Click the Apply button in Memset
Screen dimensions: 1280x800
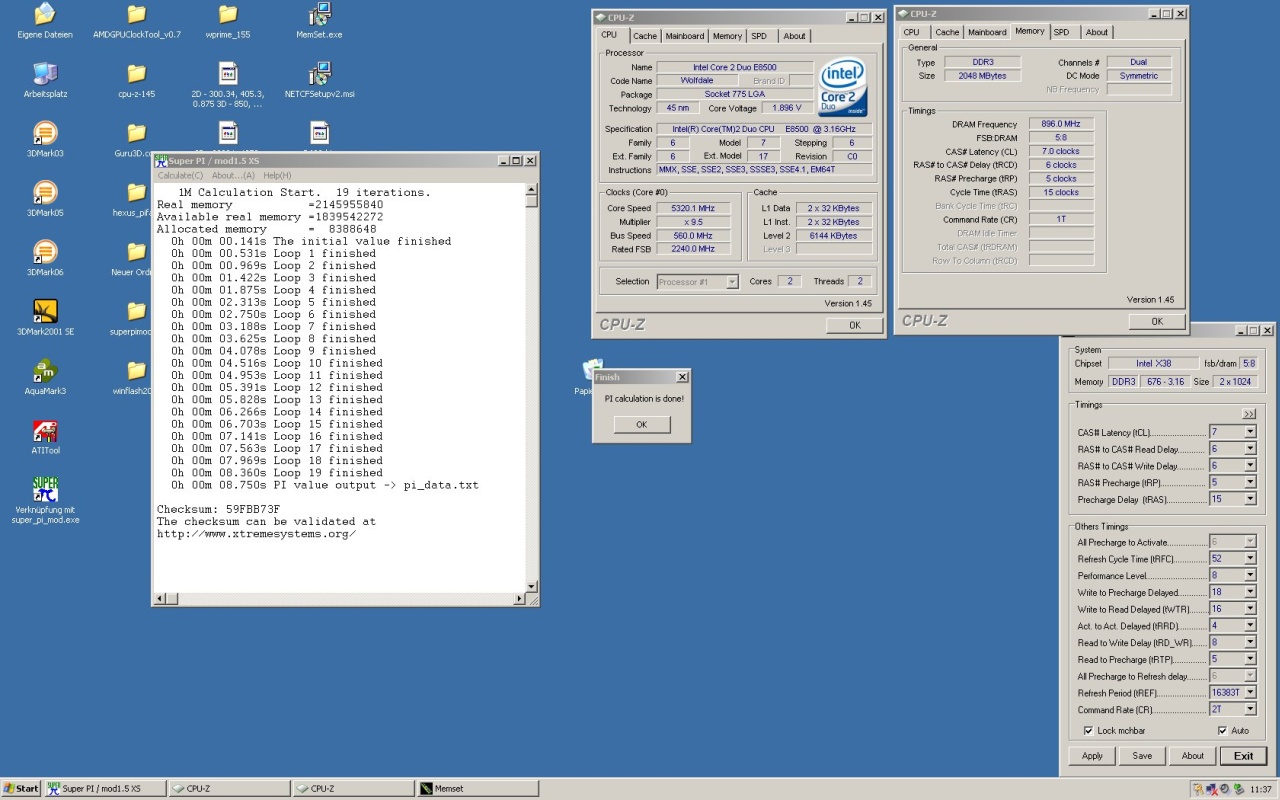tap(1092, 756)
